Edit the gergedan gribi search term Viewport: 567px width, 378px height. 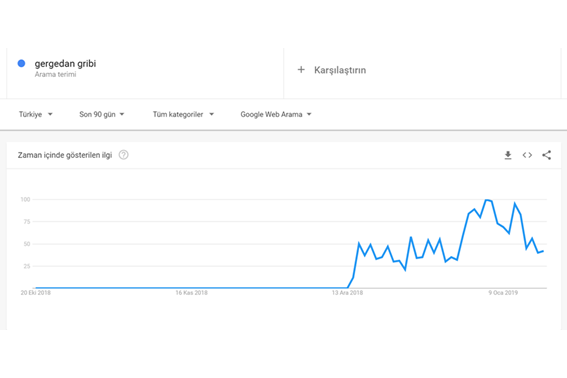[x=65, y=63]
